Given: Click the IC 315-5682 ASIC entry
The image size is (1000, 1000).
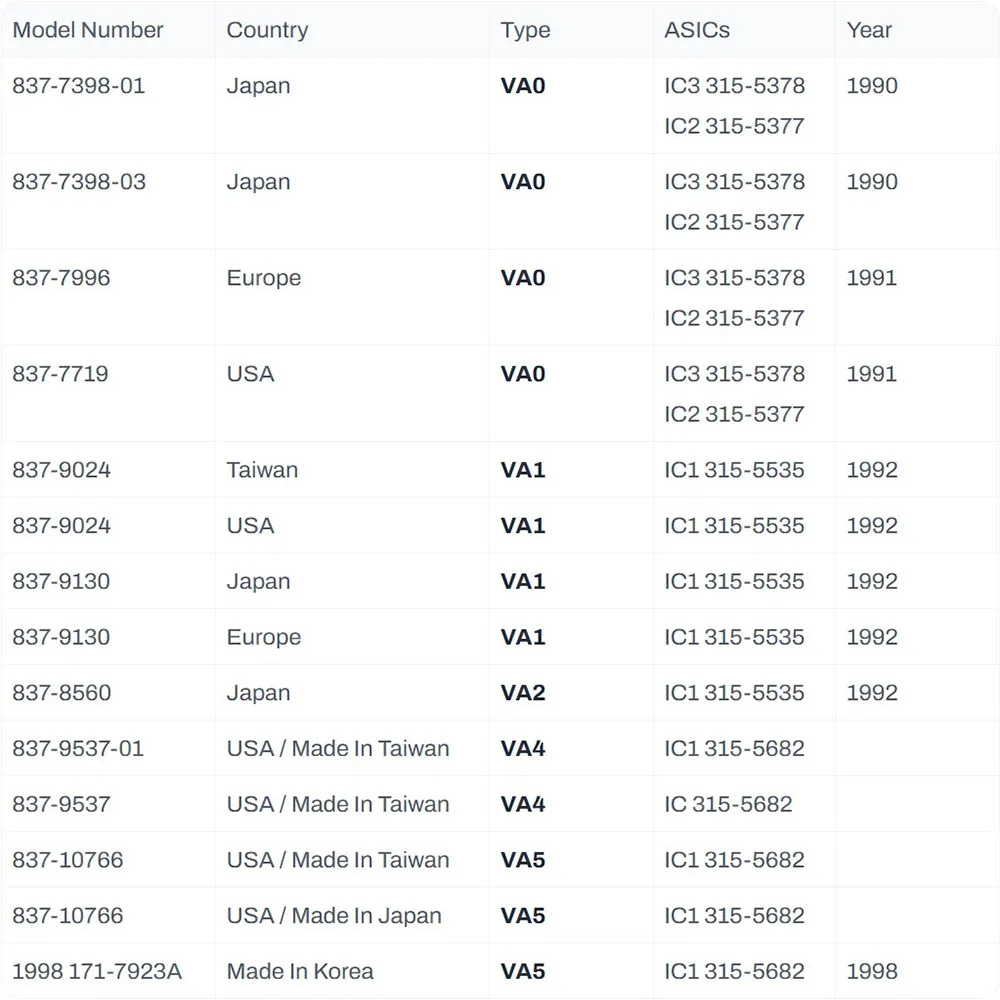Looking at the screenshot, I should point(728,804).
